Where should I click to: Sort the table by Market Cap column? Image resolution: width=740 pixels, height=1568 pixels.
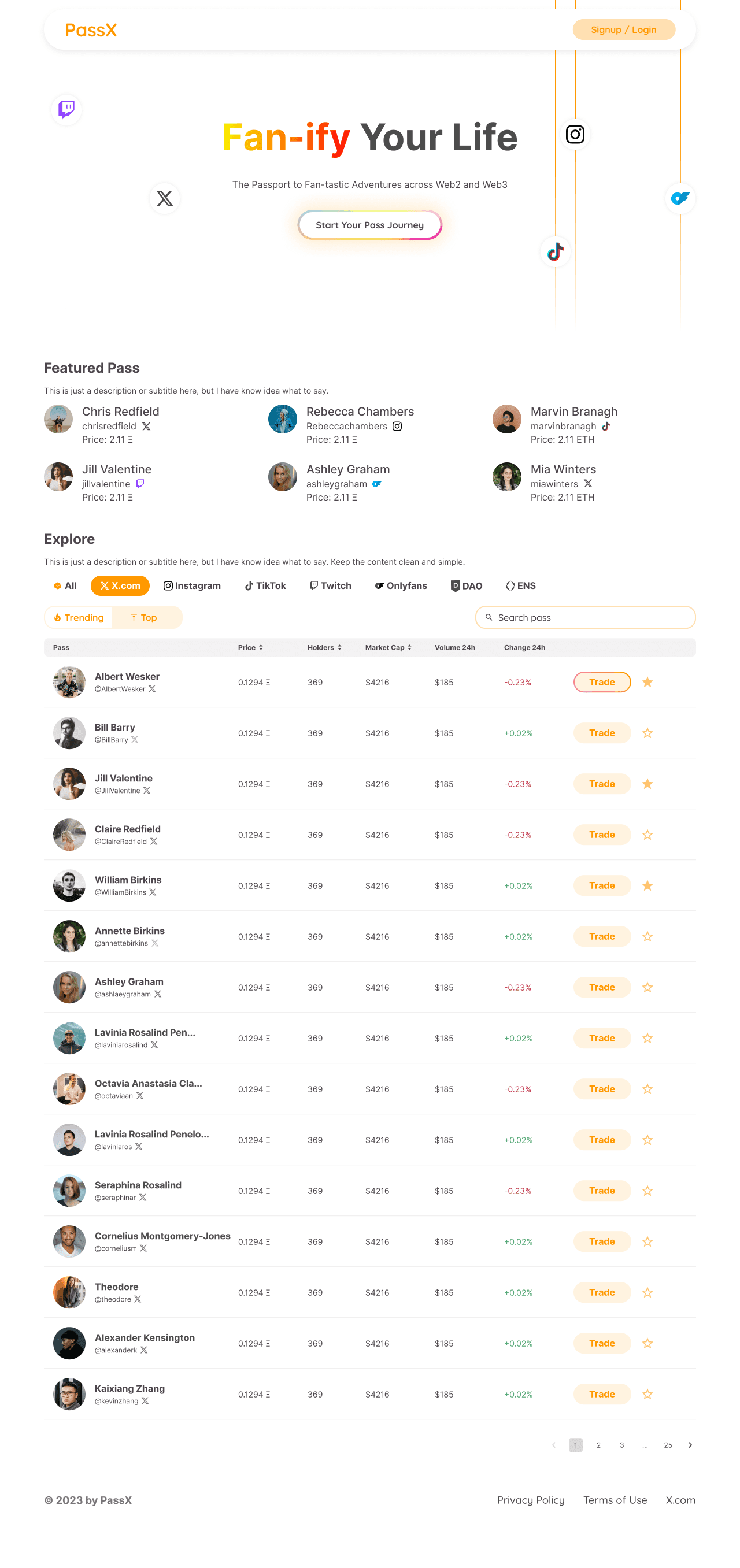(x=388, y=648)
